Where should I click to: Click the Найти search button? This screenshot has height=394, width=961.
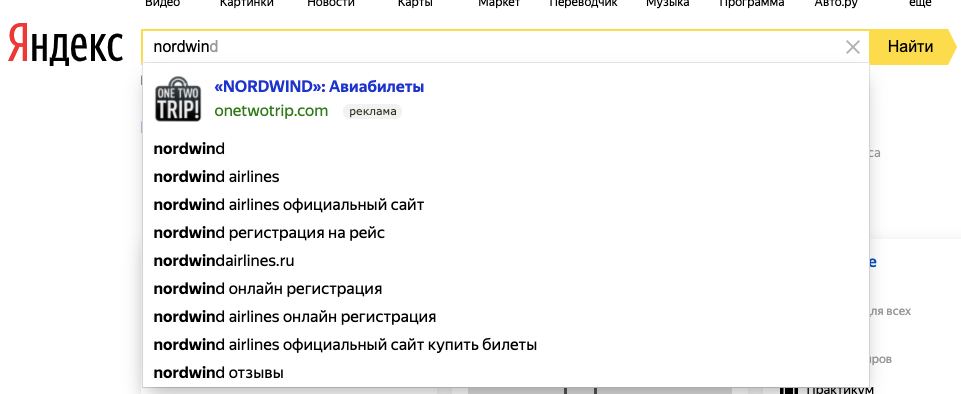[912, 47]
